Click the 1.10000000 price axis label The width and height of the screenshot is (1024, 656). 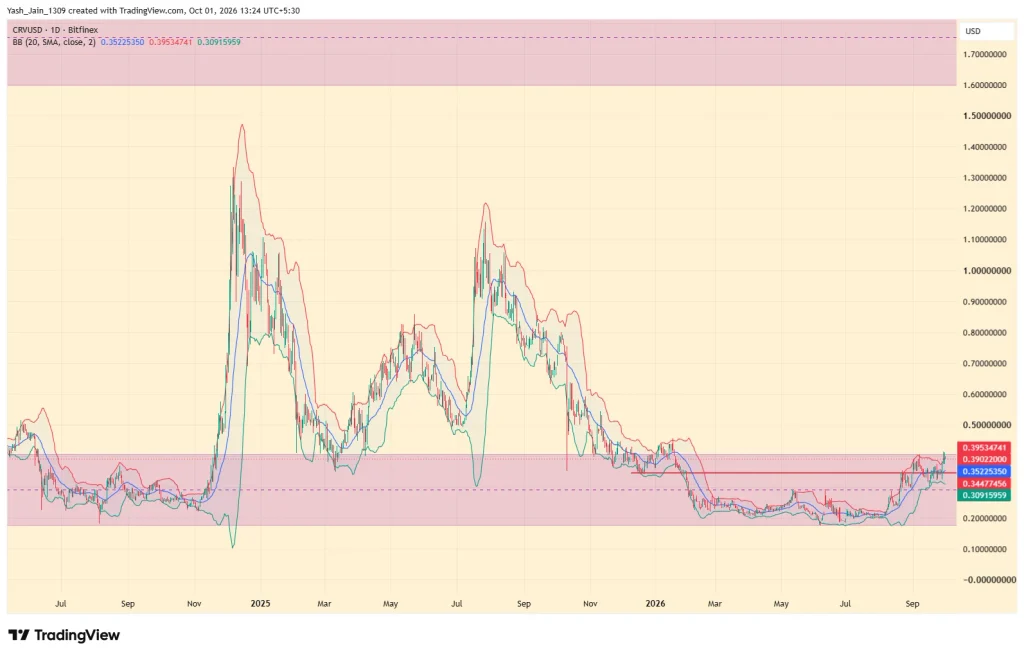coord(985,239)
